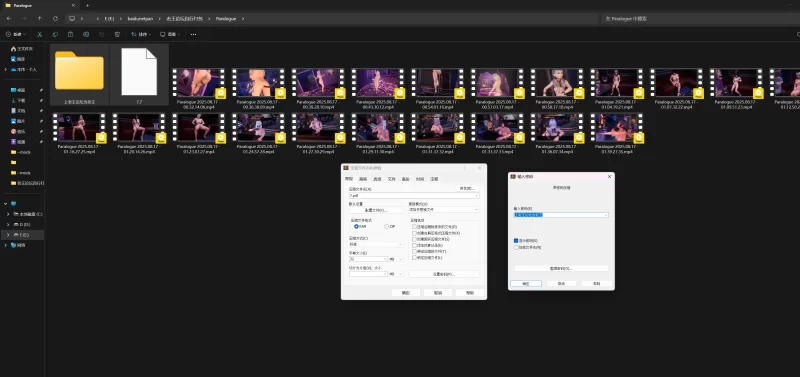
Task: Select the Network item in navigation pane
Action: tap(18, 245)
